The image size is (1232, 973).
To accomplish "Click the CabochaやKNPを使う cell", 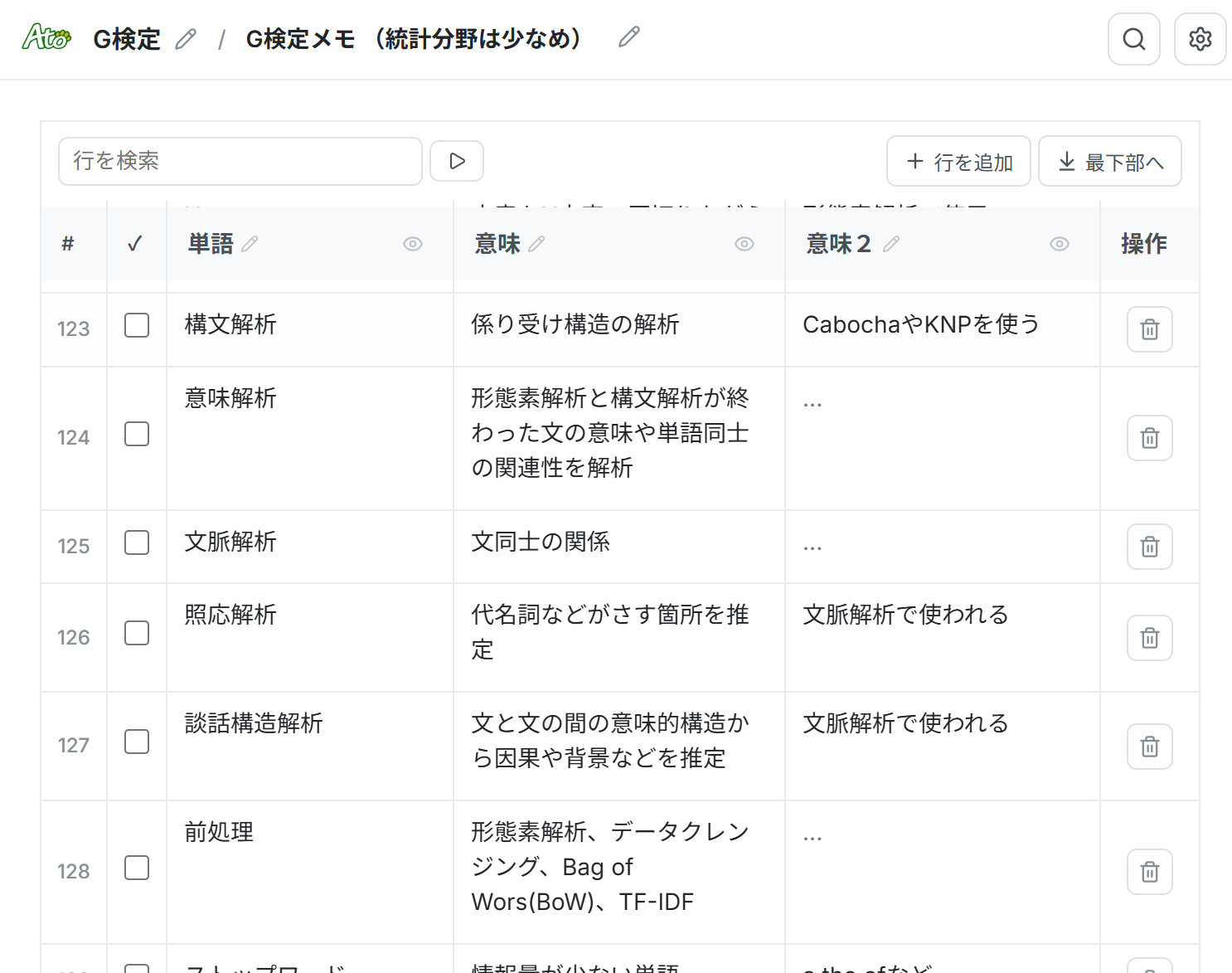I will [x=943, y=329].
